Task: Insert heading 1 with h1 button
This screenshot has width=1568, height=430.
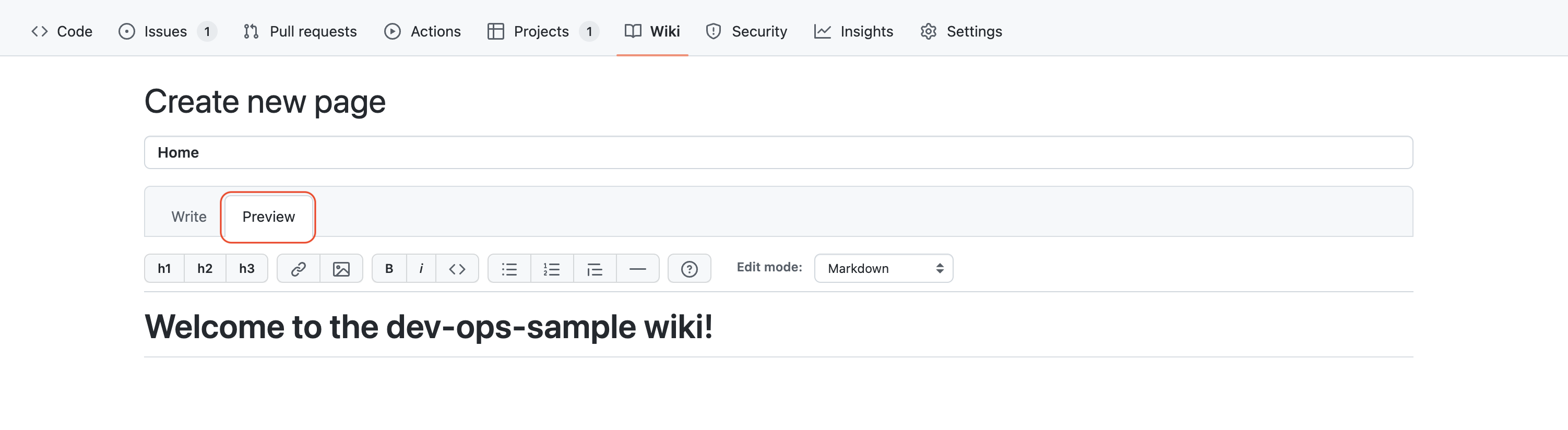Action: pyautogui.click(x=164, y=269)
